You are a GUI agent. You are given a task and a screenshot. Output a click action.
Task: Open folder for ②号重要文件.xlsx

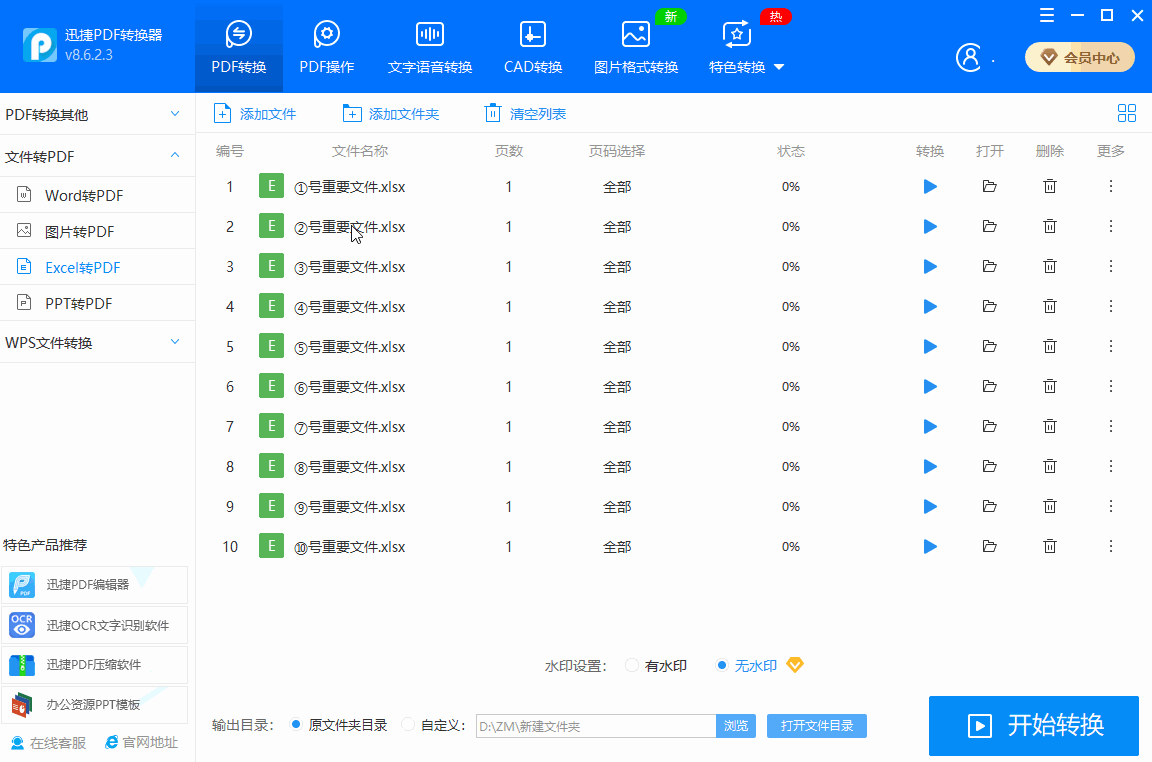click(x=990, y=226)
